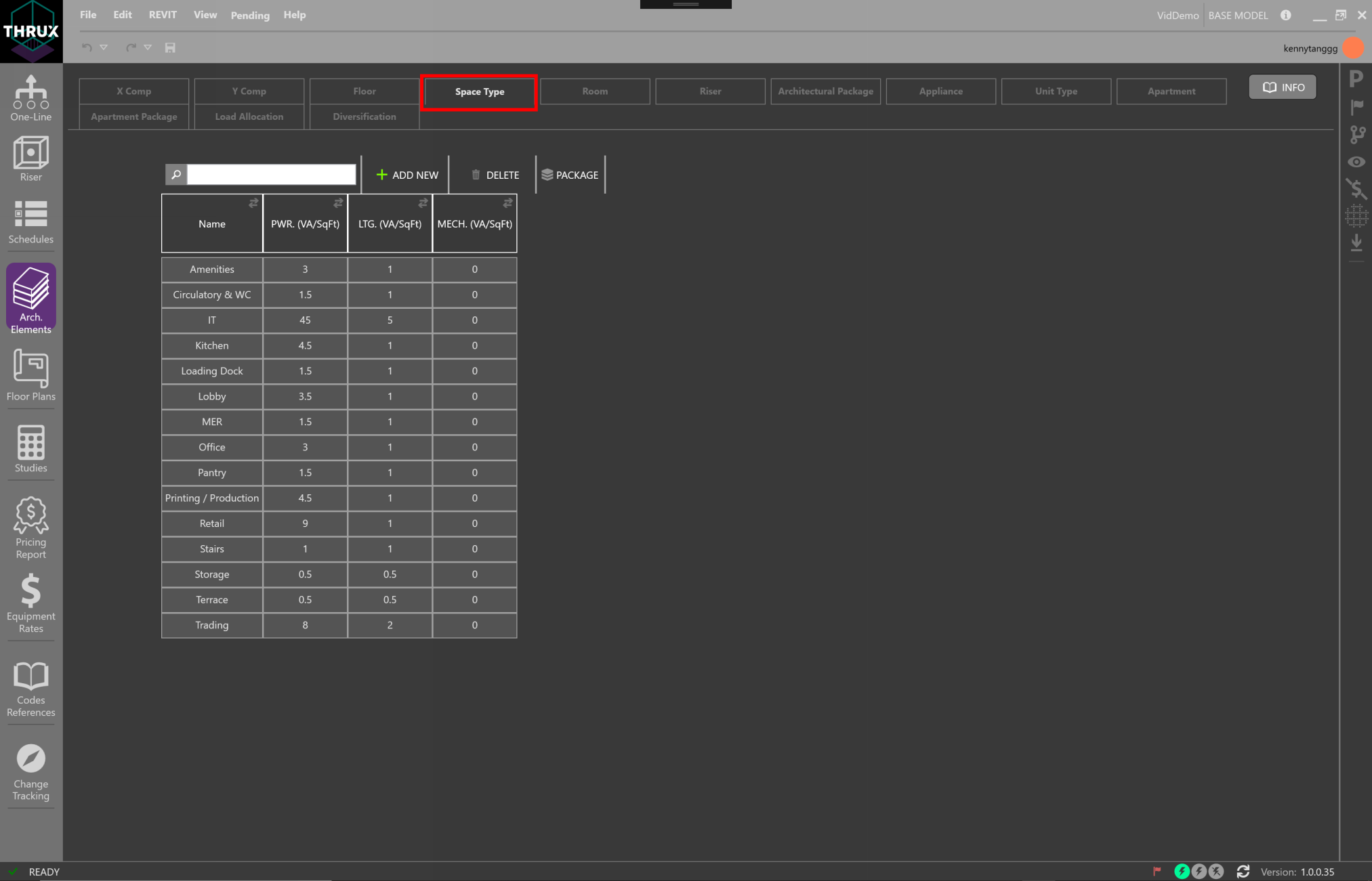The height and width of the screenshot is (881, 1372).
Task: Toggle the eye visibility icon in right panel
Action: 1356,162
